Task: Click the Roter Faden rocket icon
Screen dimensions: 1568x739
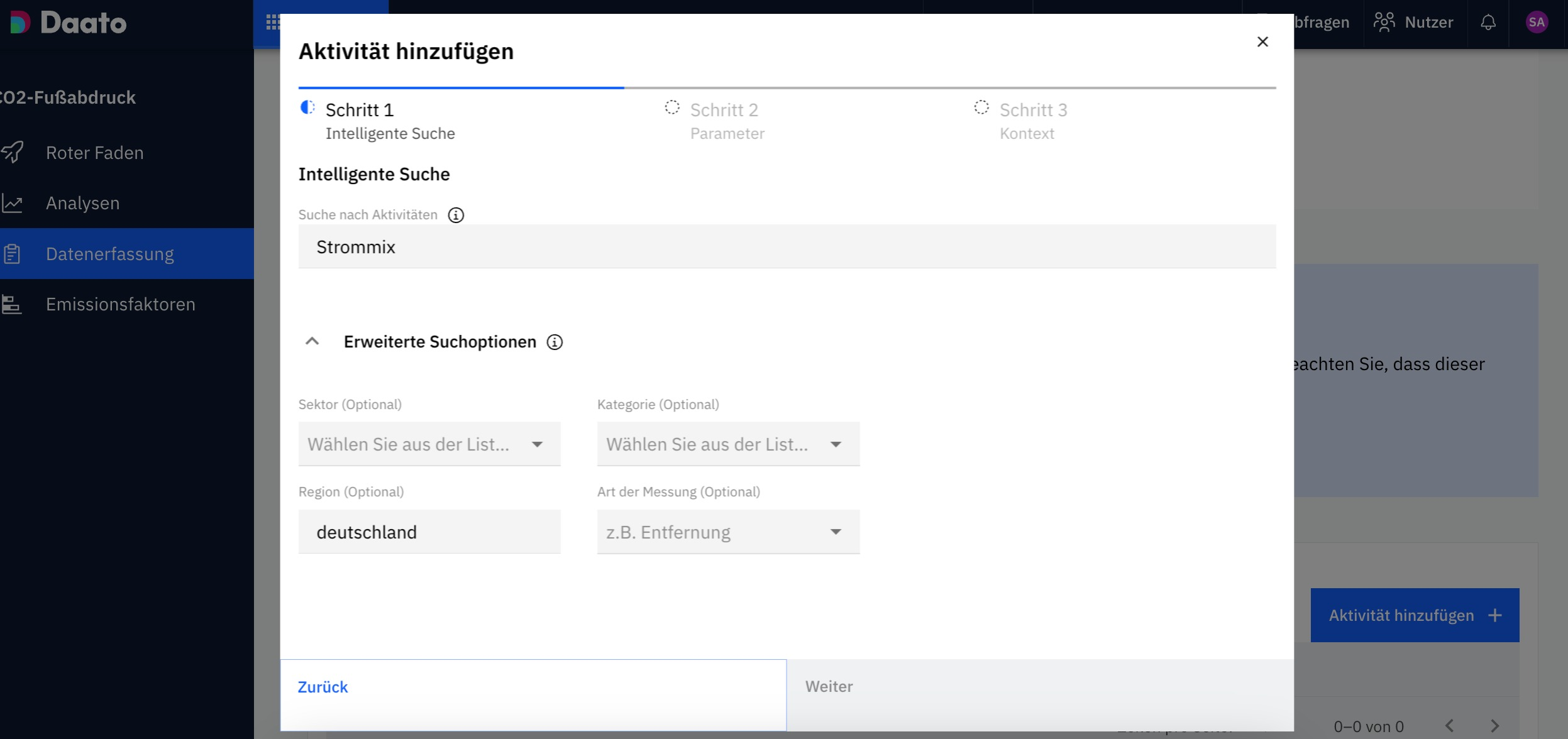Action: point(13,153)
